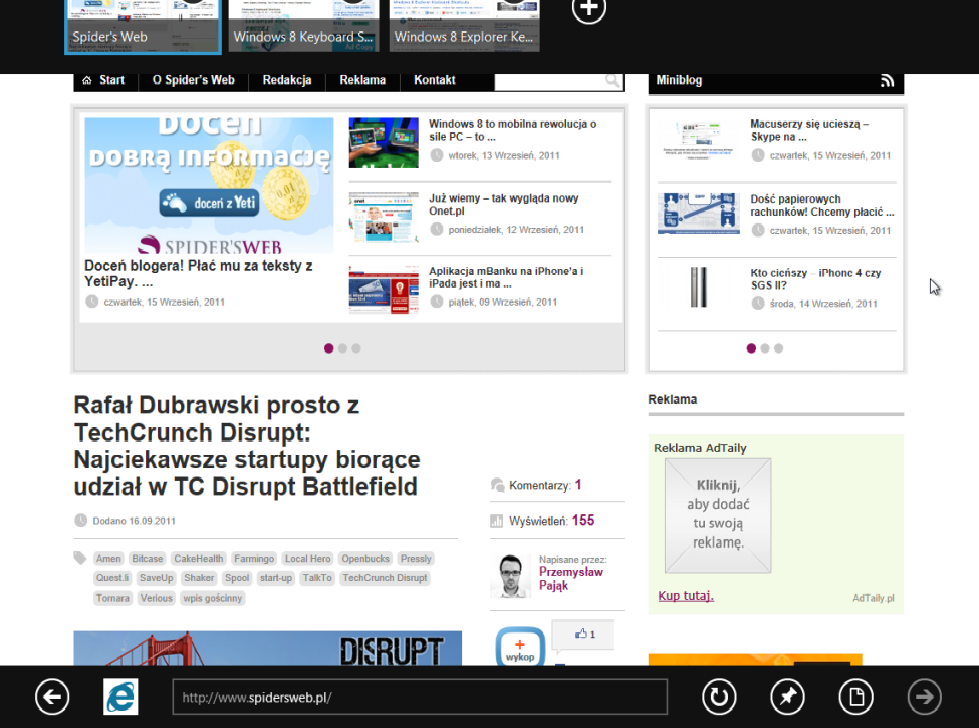Click the search magnifier icon

tap(612, 81)
